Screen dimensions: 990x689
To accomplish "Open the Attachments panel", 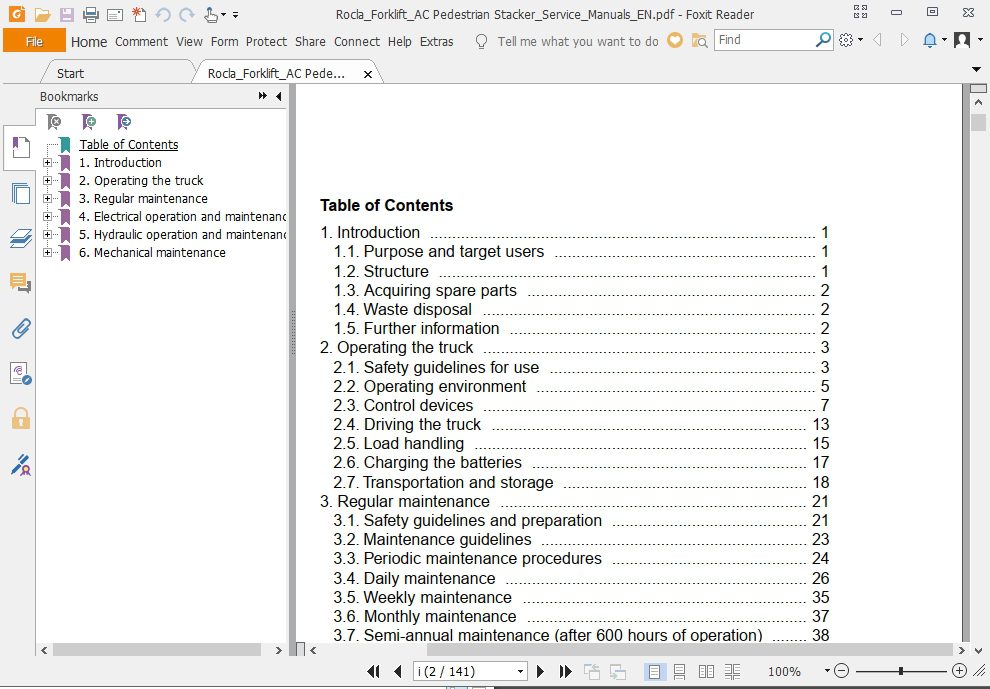I will pyautogui.click(x=21, y=326).
